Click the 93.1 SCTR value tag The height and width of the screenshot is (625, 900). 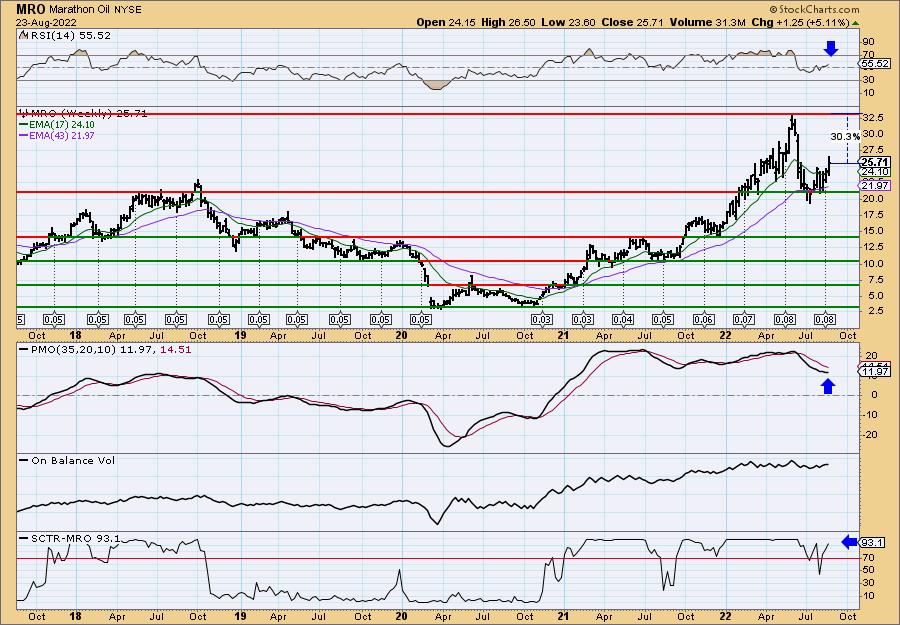874,542
